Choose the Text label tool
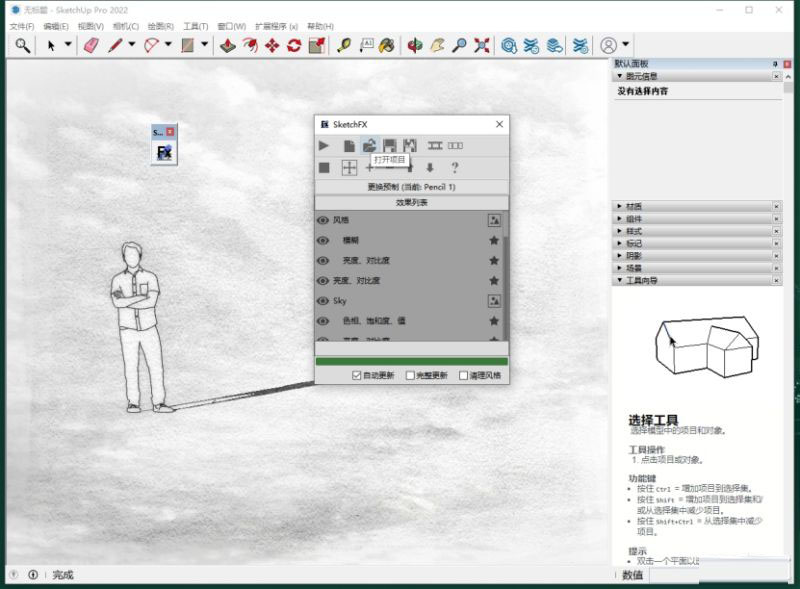The width and height of the screenshot is (800, 589). point(366,45)
